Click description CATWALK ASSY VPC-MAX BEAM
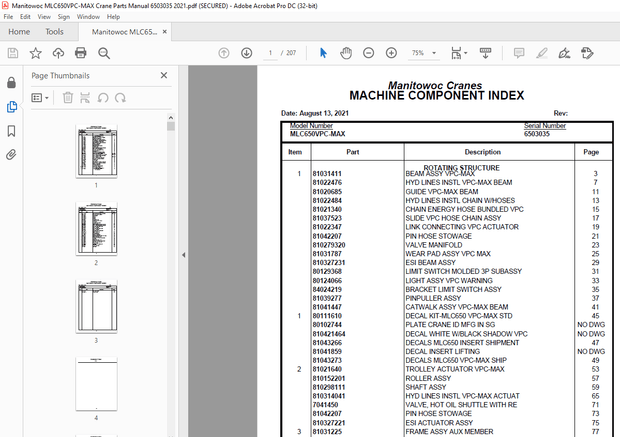 457,307
